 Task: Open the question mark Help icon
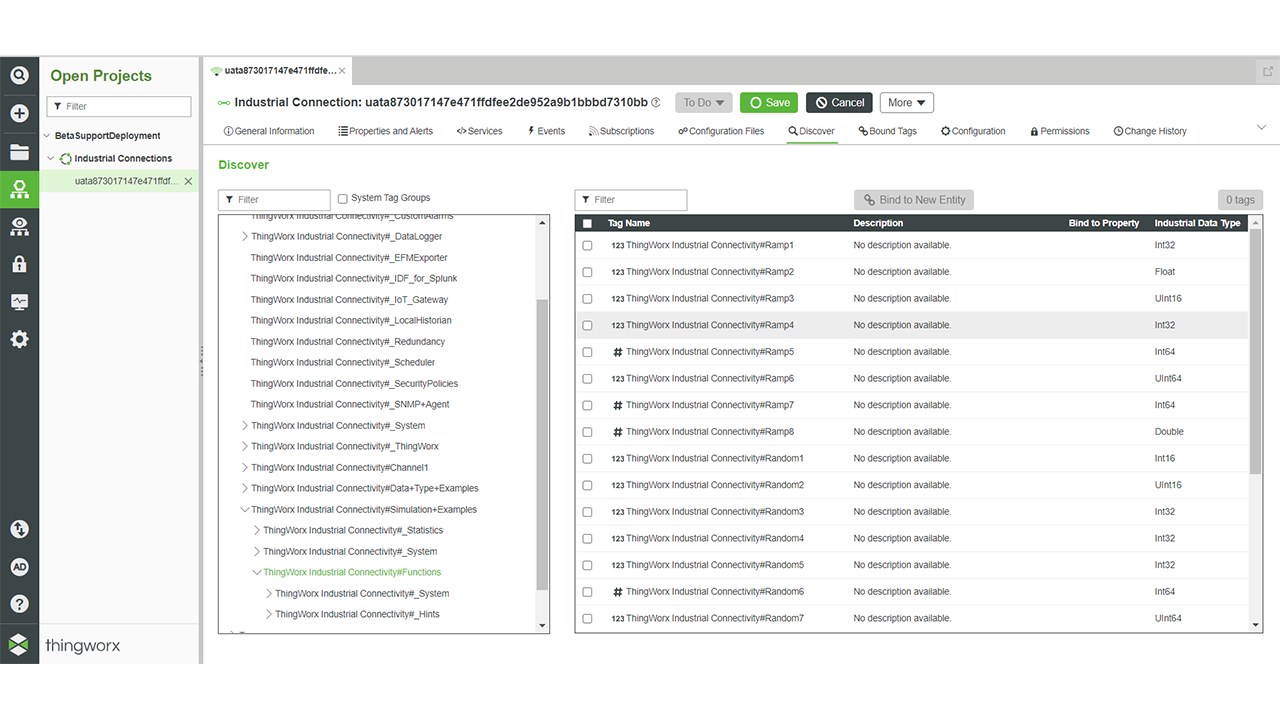(19, 604)
